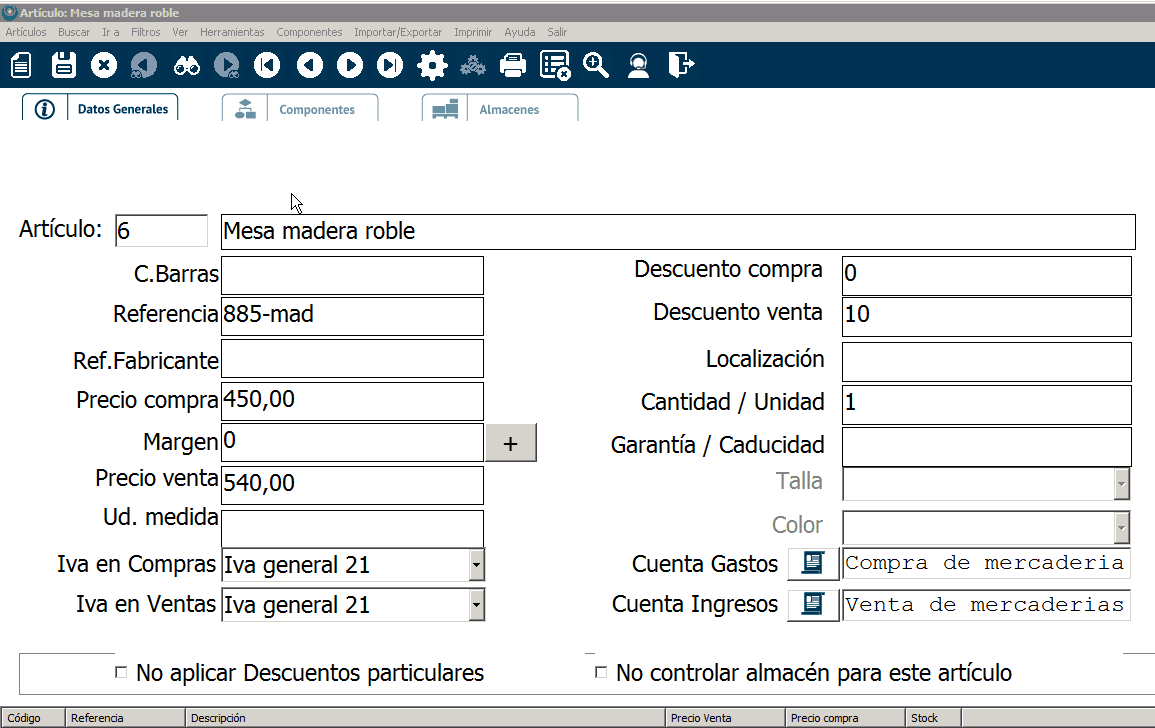
Task: Open search with the binoculars icon
Action: pos(187,66)
